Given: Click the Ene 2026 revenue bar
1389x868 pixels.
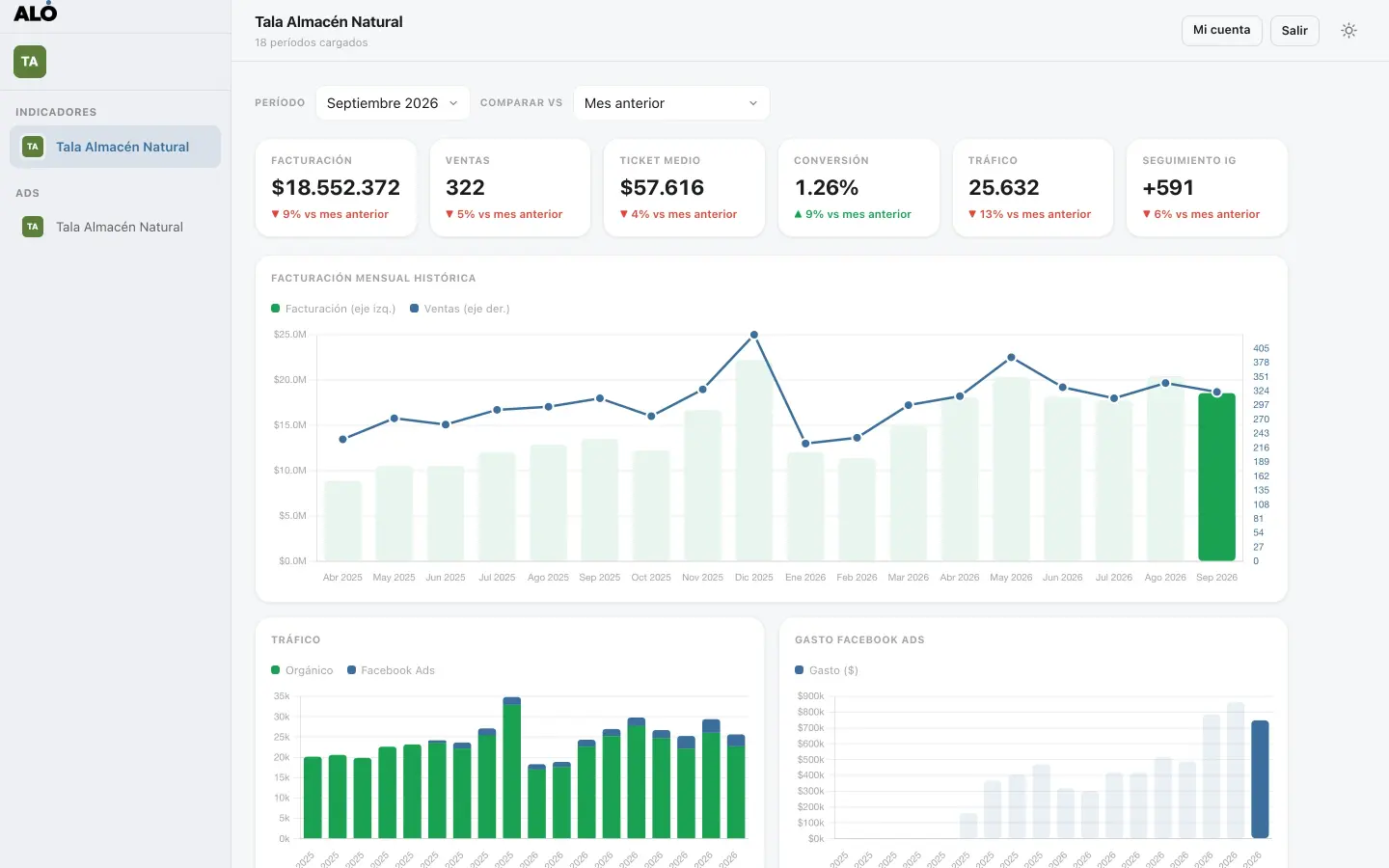Looking at the screenshot, I should (805, 506).
